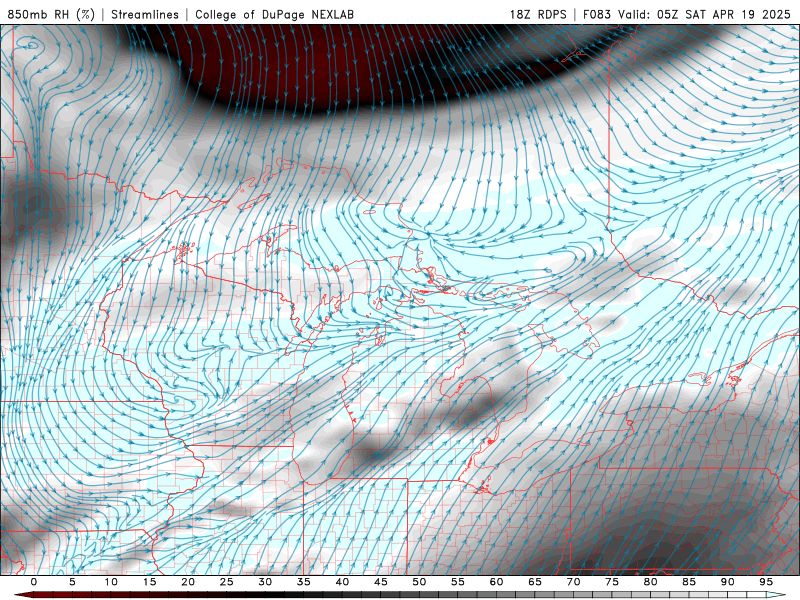
Task: Click the '18Z RDPS' model label
Action: [538, 14]
